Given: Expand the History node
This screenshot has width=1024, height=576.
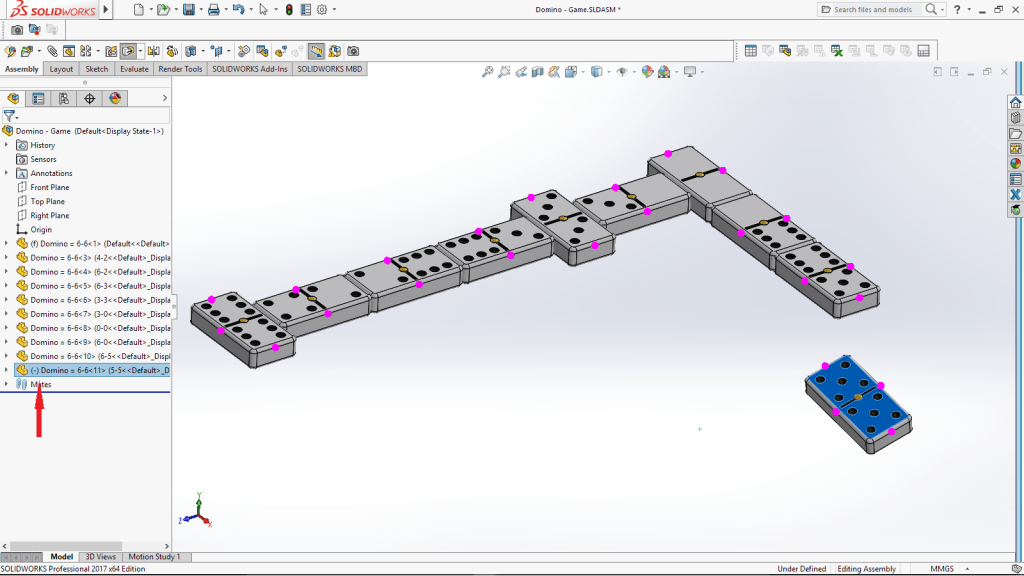Looking at the screenshot, I should pos(6,145).
